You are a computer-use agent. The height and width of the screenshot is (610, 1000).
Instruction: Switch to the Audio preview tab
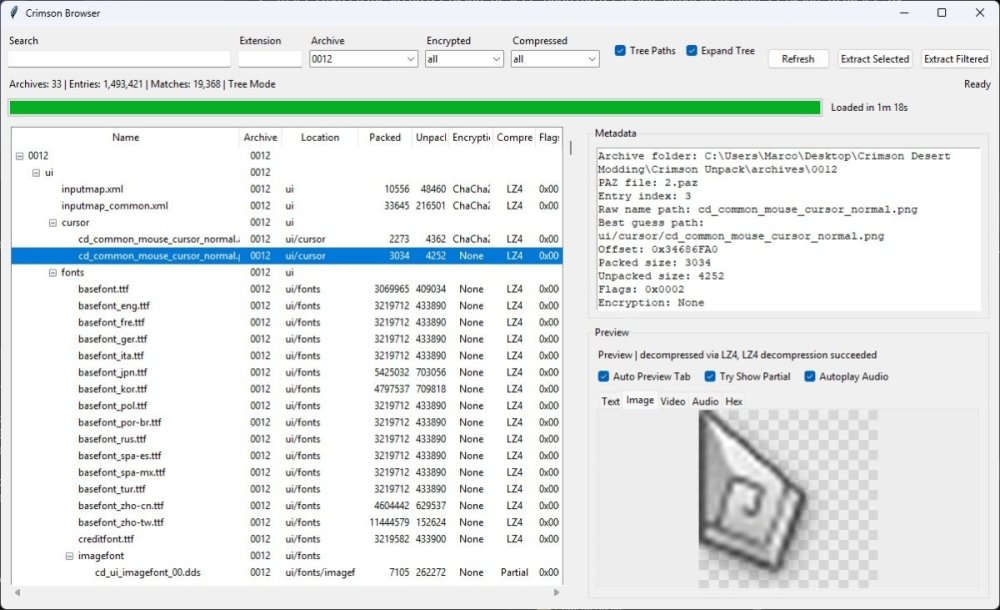tap(705, 401)
